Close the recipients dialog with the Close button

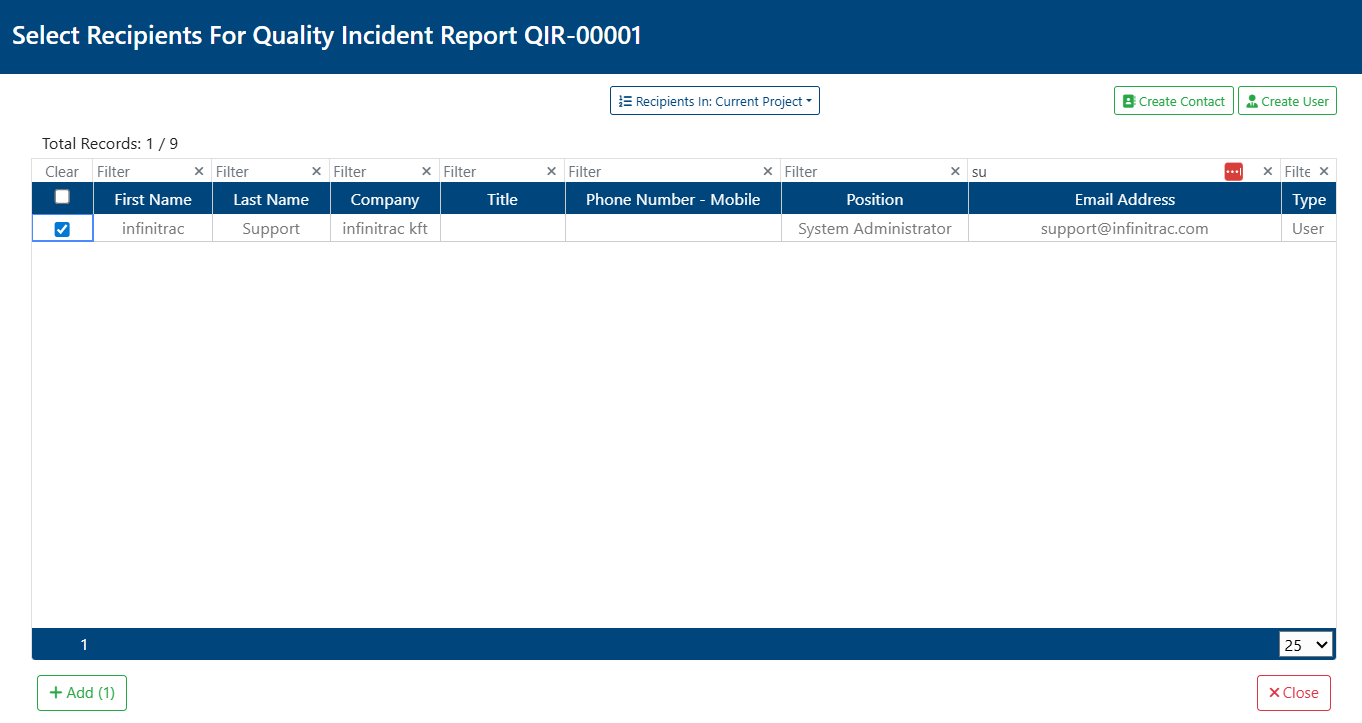point(1294,693)
